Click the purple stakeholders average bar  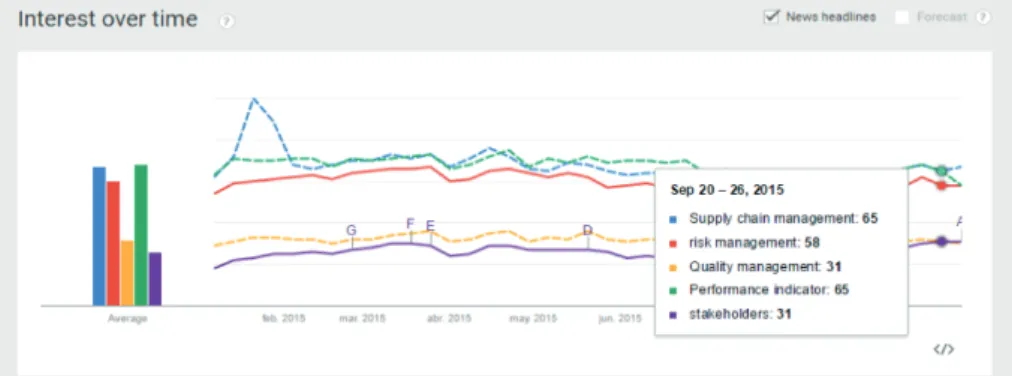click(155, 279)
